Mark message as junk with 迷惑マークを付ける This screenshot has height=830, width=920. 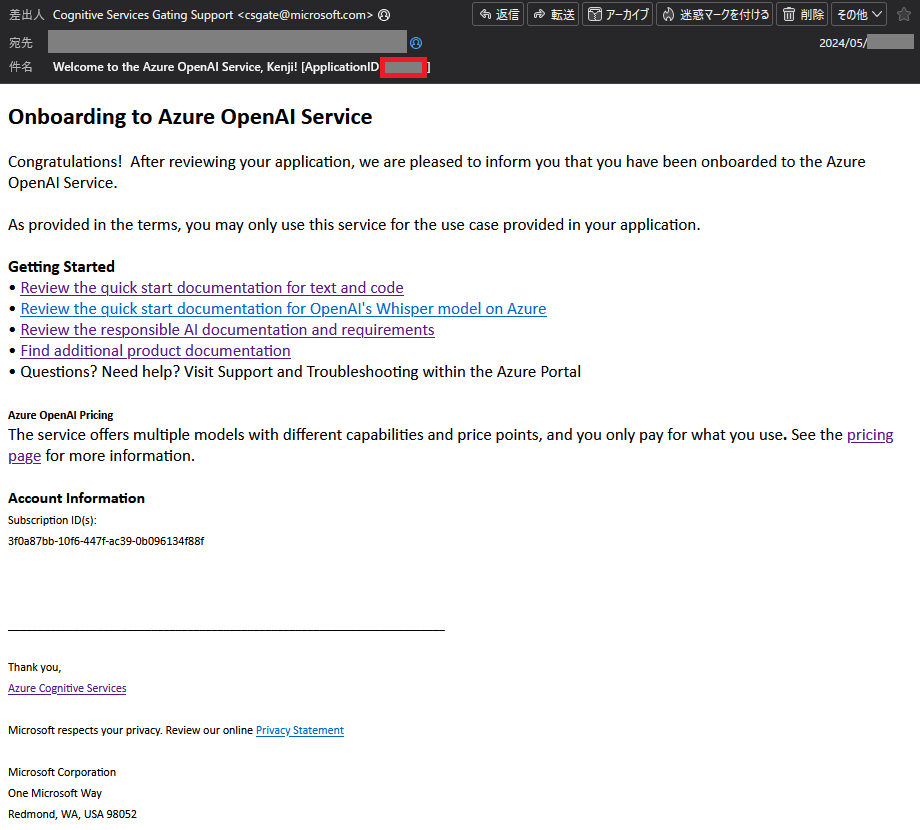pos(715,15)
